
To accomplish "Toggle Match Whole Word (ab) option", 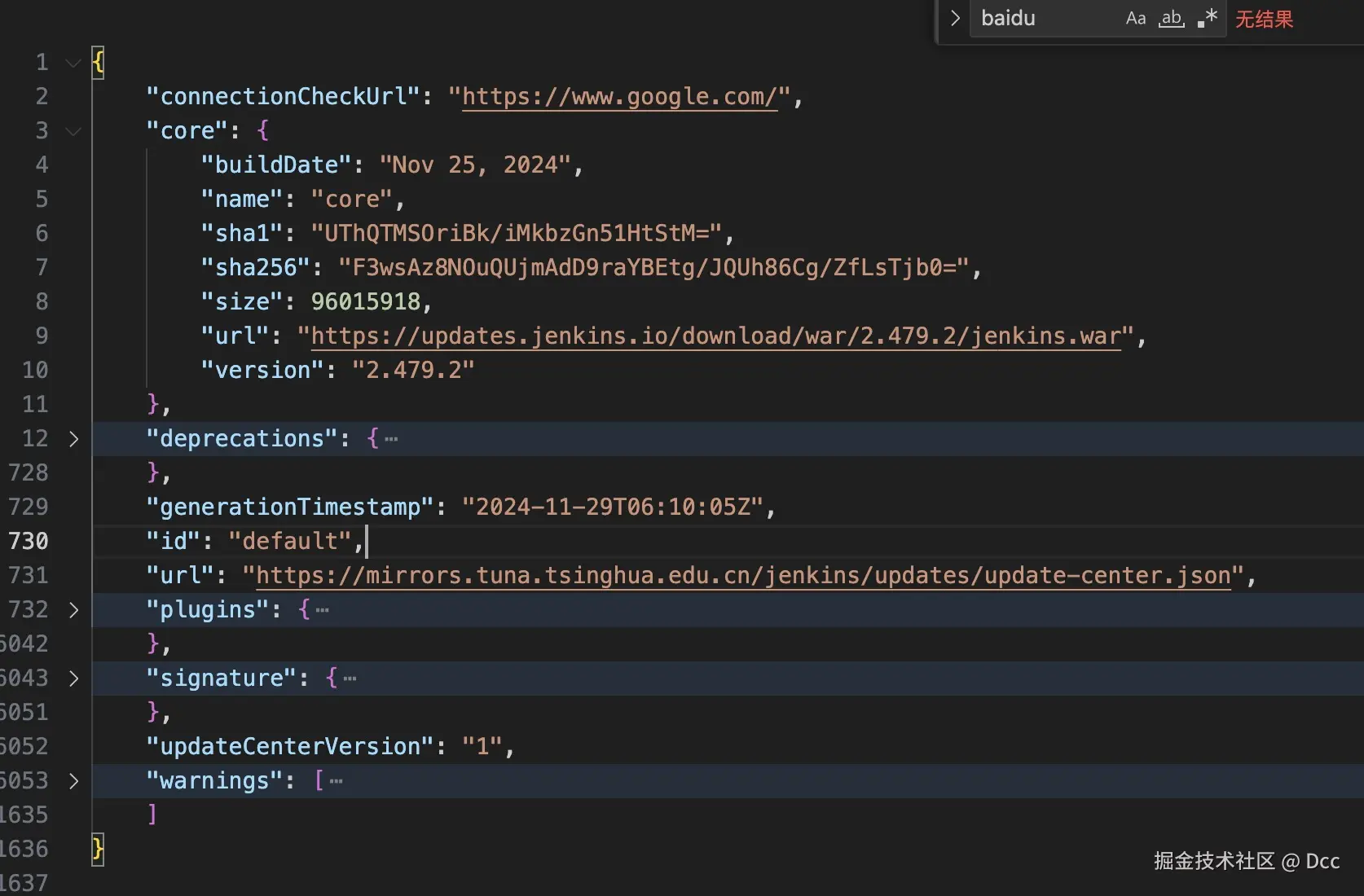I will coord(1171,18).
